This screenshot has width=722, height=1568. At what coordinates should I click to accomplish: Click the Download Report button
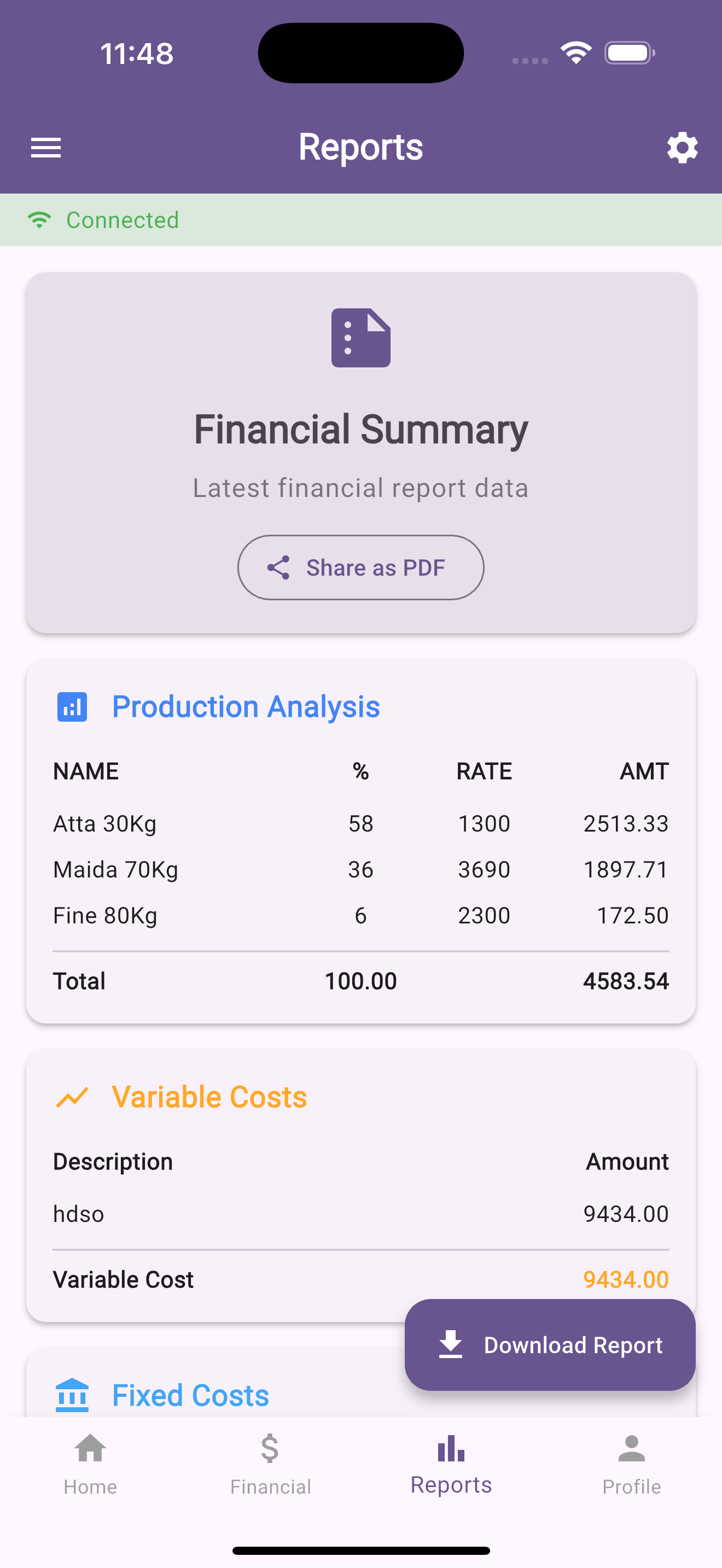click(x=550, y=1344)
